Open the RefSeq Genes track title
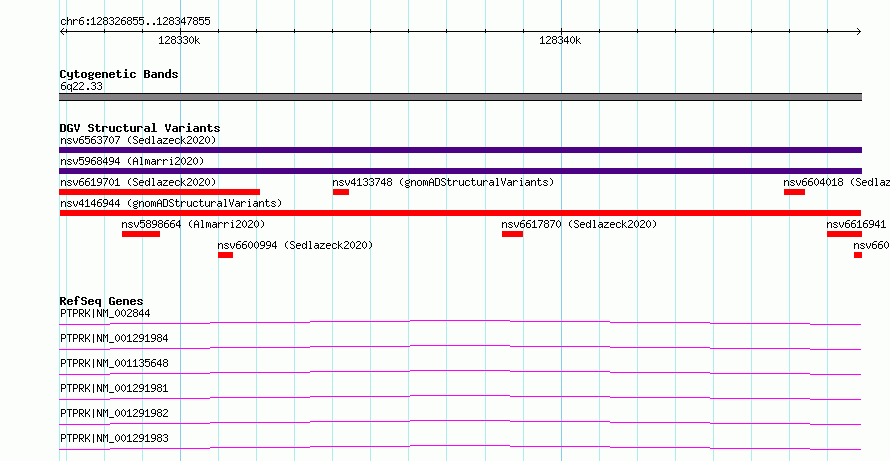890x461 pixels. tap(101, 301)
